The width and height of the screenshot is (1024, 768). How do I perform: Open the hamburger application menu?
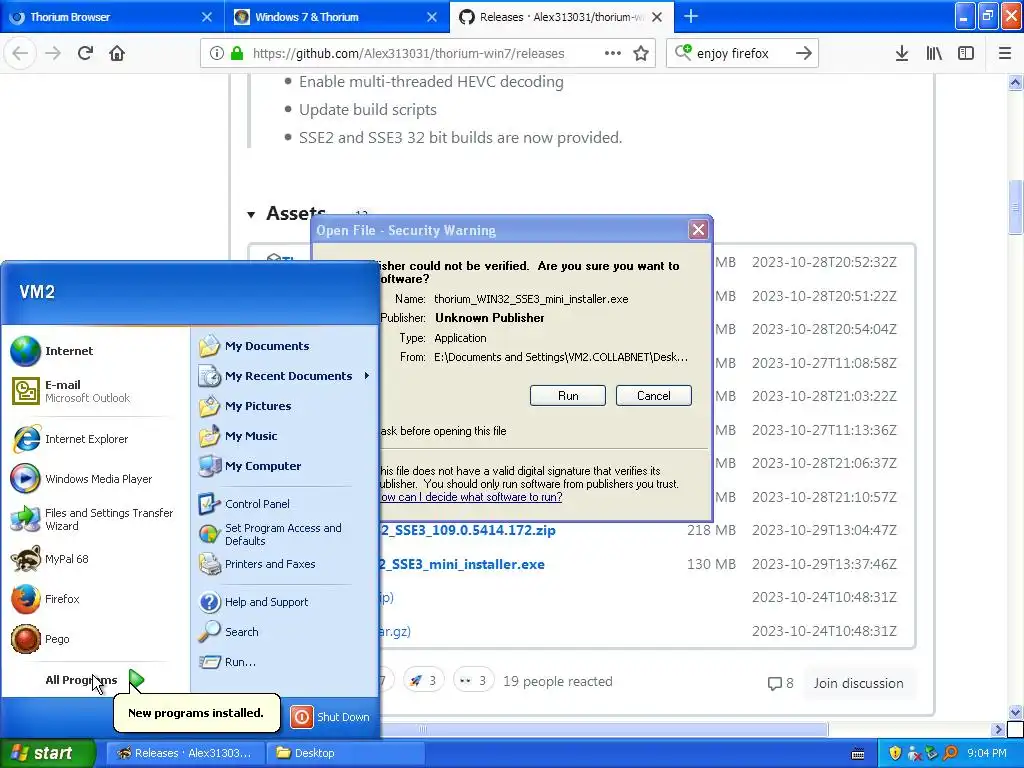pos(1005,53)
